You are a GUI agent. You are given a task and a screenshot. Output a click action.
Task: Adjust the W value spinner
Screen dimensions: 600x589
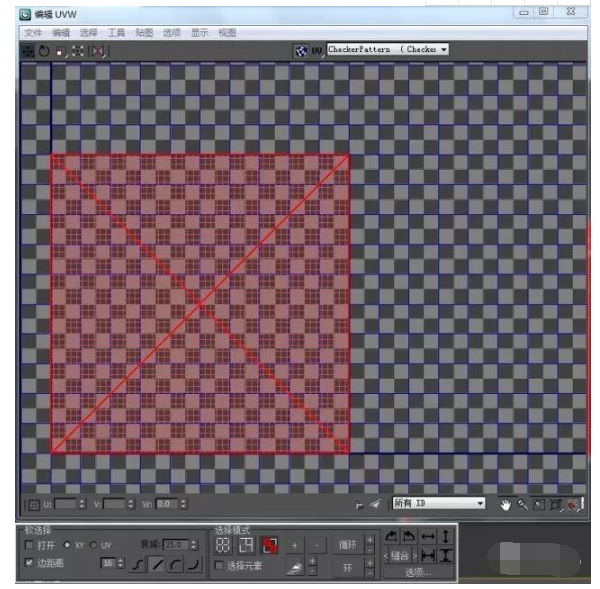tap(183, 504)
